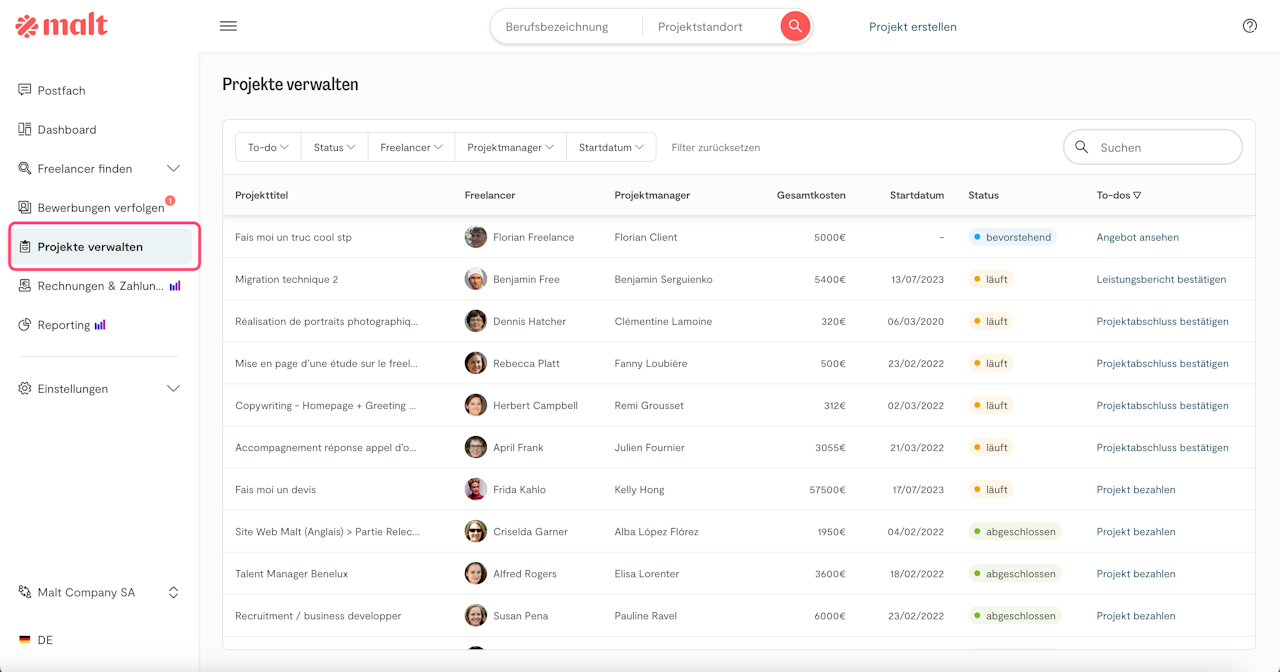The width and height of the screenshot is (1280, 672).
Task: Expand the Einstellungen section
Action: pos(173,388)
